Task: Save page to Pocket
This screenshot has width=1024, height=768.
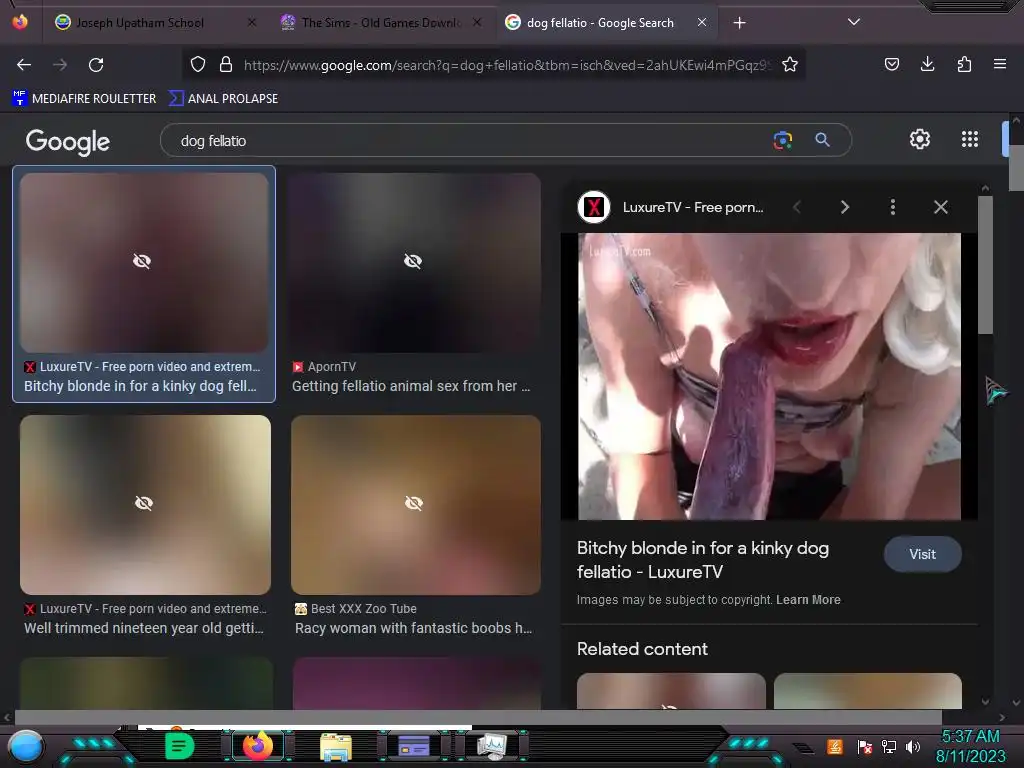Action: tap(892, 64)
